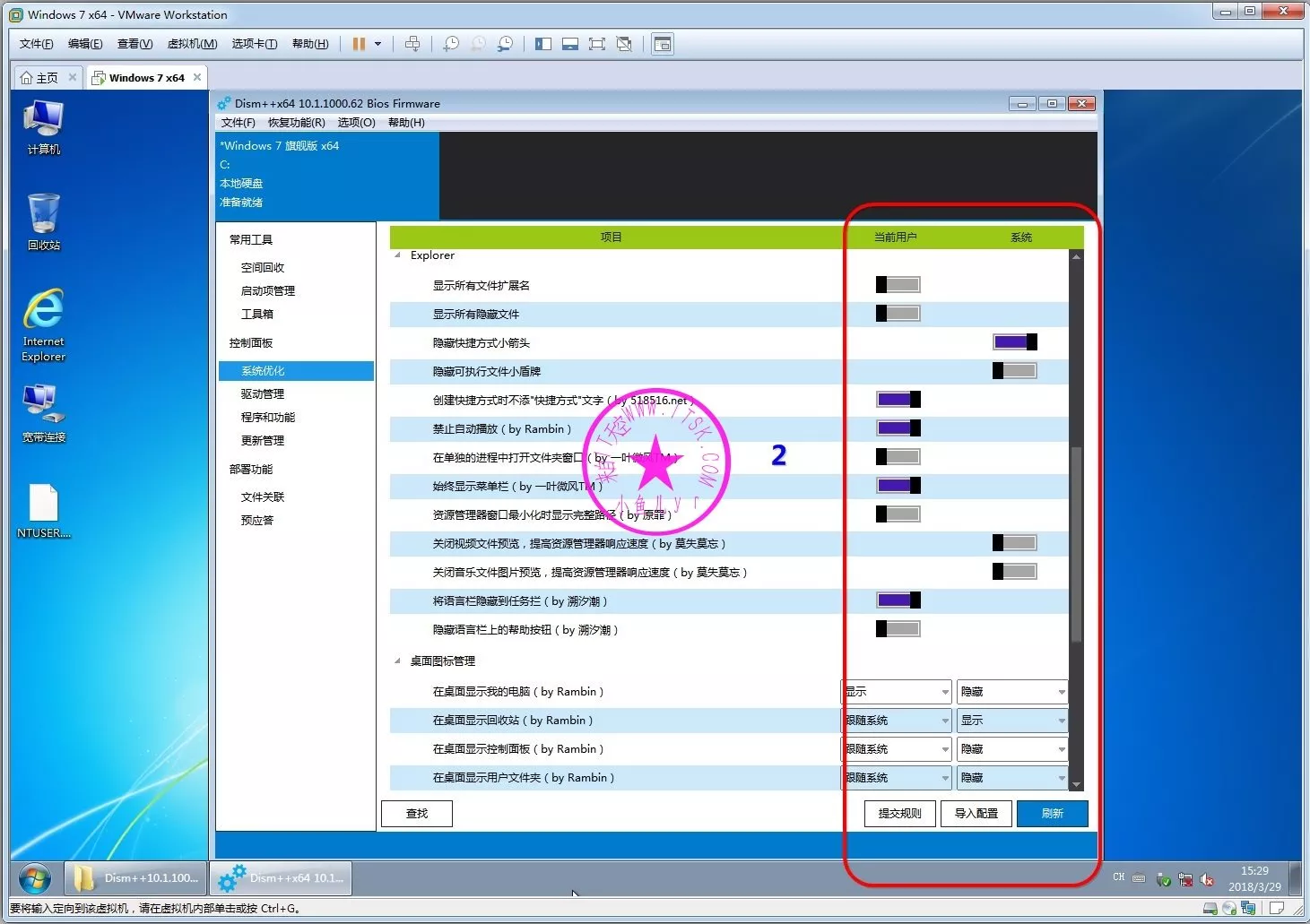Click the 刷新 button
Image resolution: width=1310 pixels, height=924 pixels.
(x=1052, y=814)
